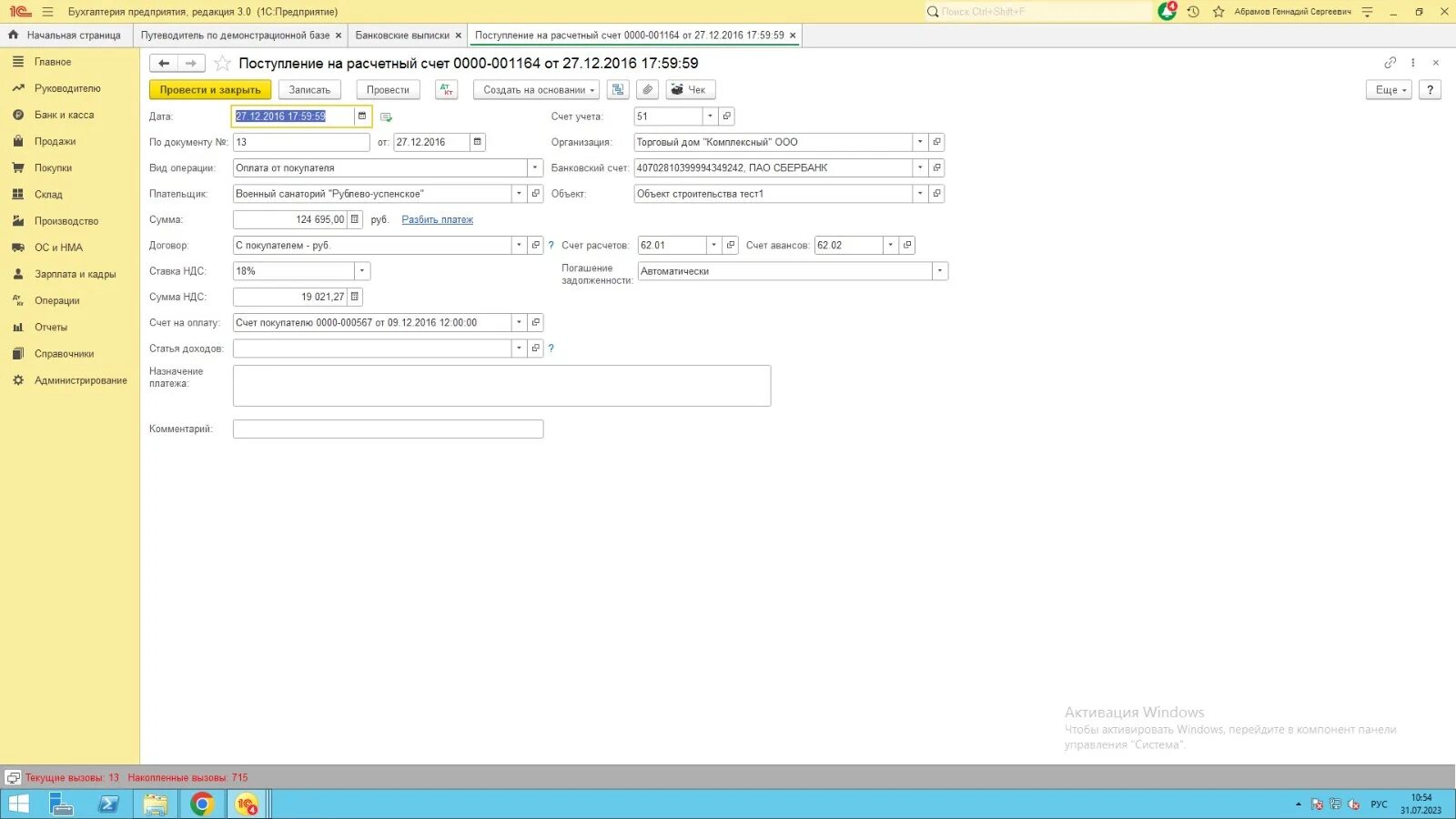Expand the Договор dropdown

pos(519,245)
